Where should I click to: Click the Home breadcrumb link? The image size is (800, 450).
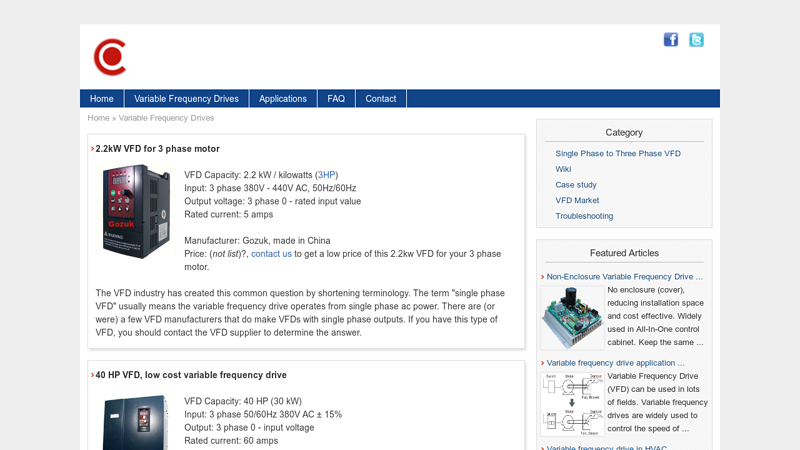pos(98,118)
